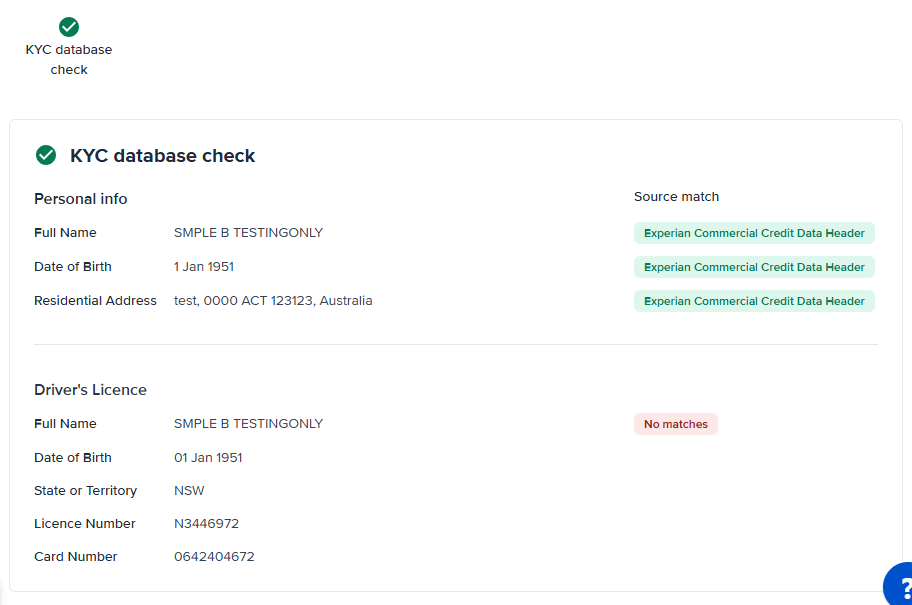Click the green checkmark above the step label
The width and height of the screenshot is (912, 605).
coord(69,27)
